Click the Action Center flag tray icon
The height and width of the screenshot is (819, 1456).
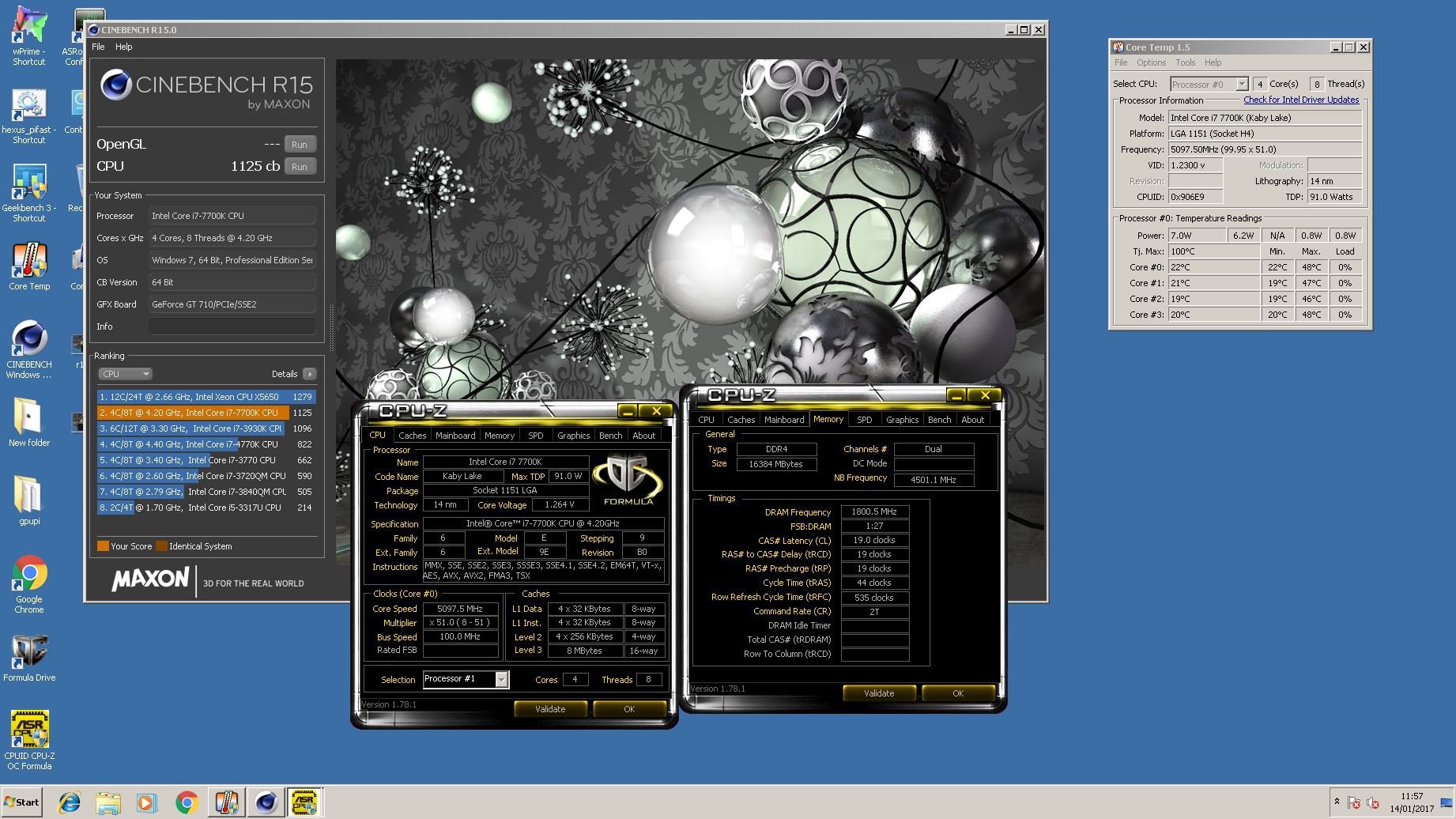point(1354,802)
